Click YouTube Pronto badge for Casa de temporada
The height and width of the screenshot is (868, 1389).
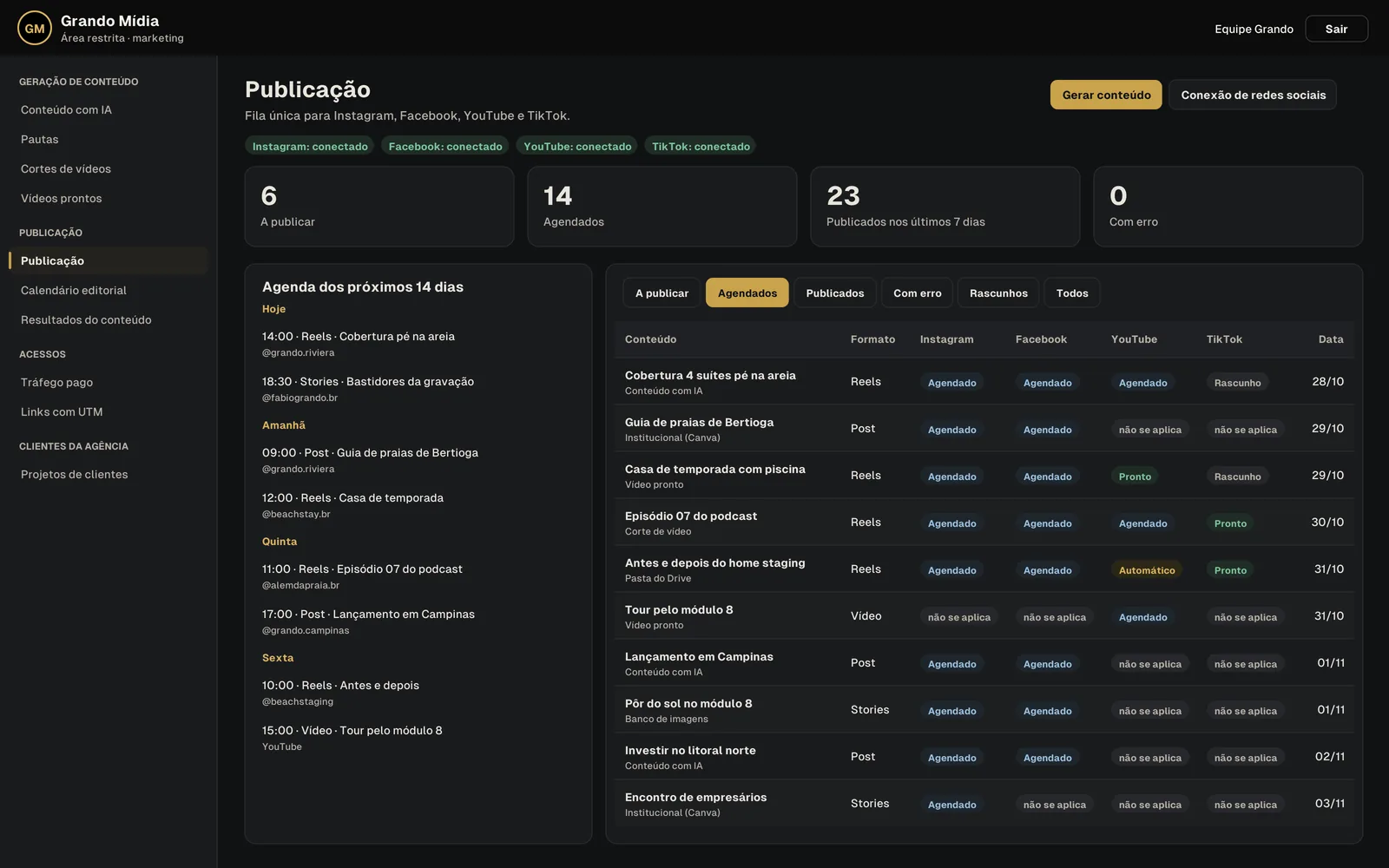tap(1135, 477)
